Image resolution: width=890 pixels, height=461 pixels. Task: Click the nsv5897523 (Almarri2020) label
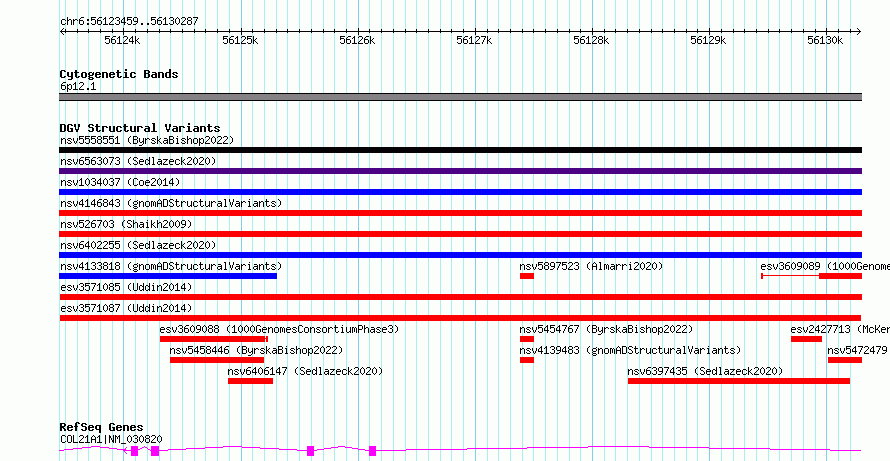click(x=591, y=266)
